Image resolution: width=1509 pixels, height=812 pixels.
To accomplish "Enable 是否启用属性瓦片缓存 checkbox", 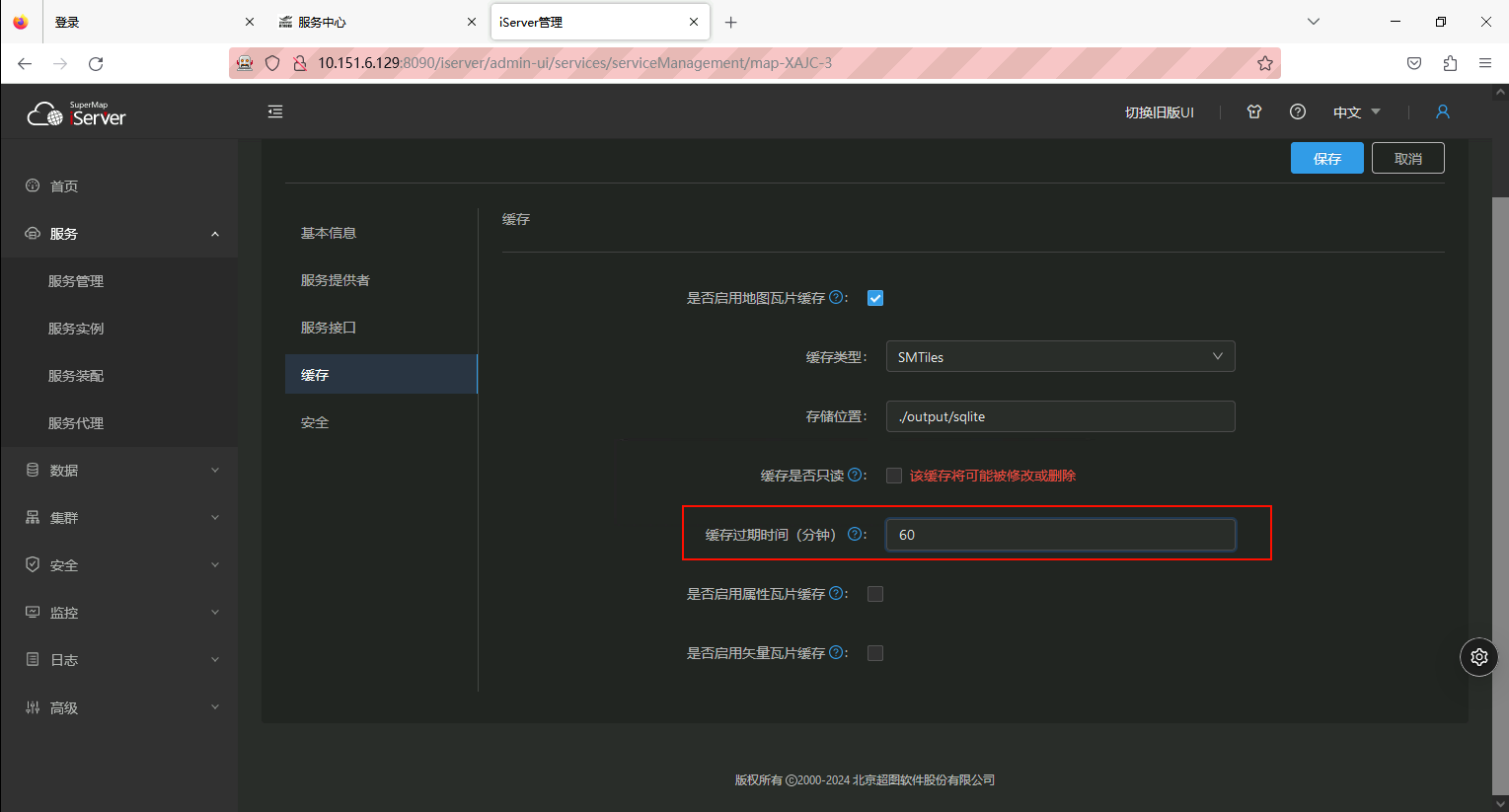I will click(x=875, y=594).
